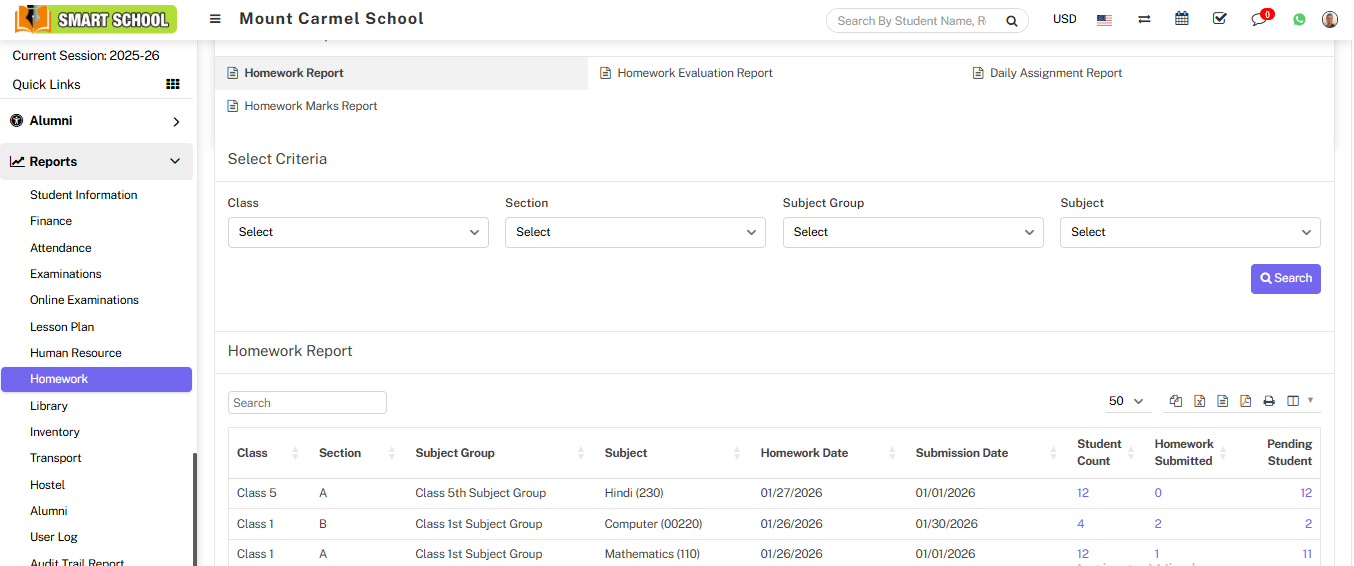Go to Attendance reports in sidebar
This screenshot has width=1354, height=566.
[61, 248]
